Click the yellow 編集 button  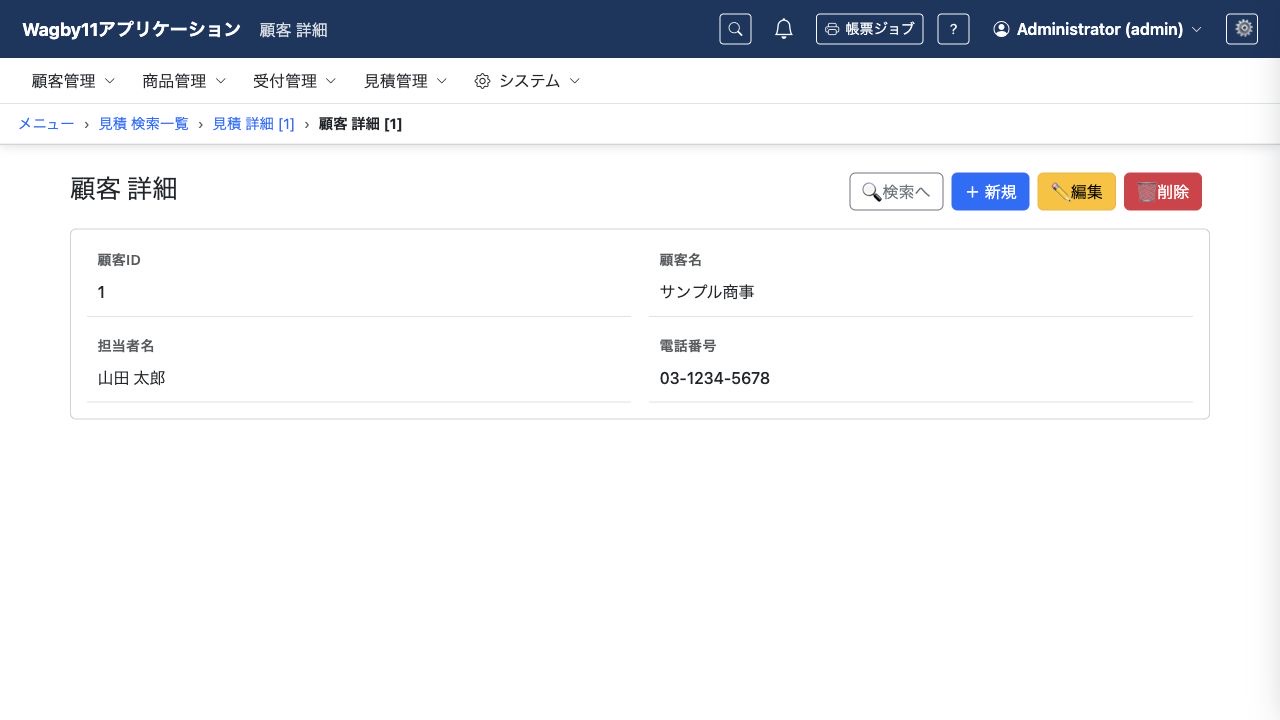[x=1077, y=192]
